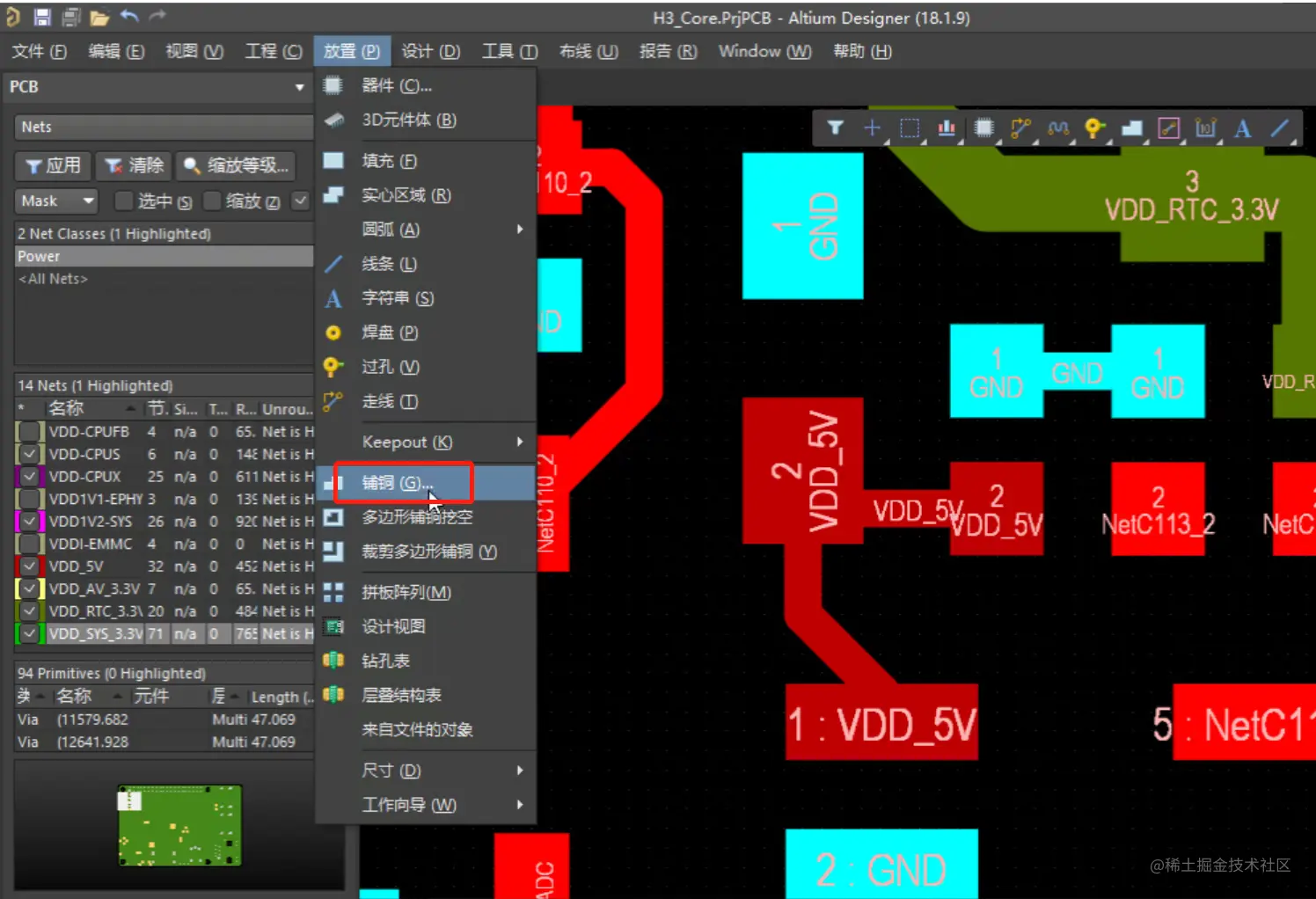
Task: Open the PCB panel dropdown arrow
Action: 300,87
